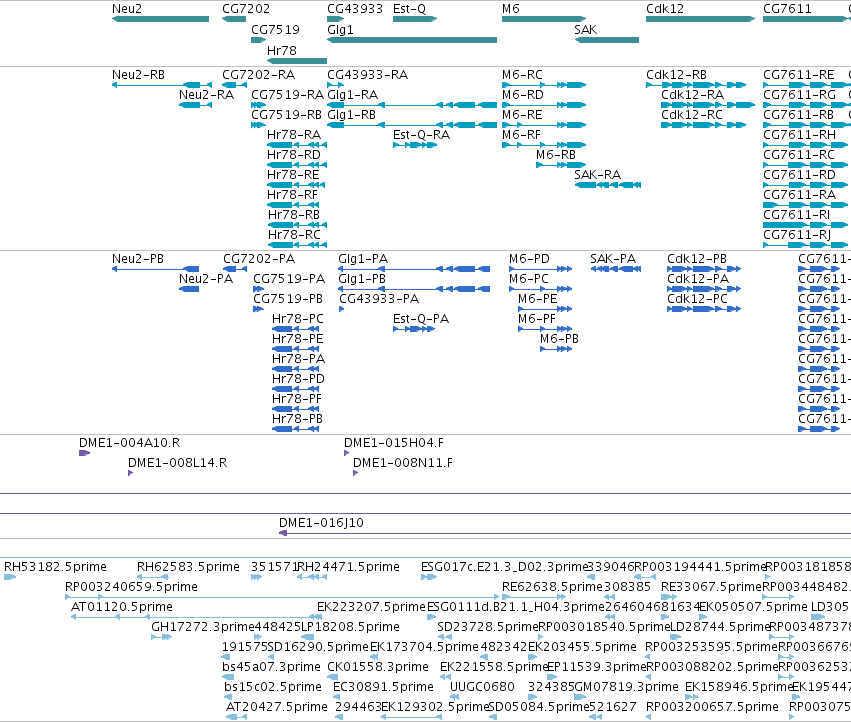
Task: Select the CG43933 gene label
Action: [355, 9]
